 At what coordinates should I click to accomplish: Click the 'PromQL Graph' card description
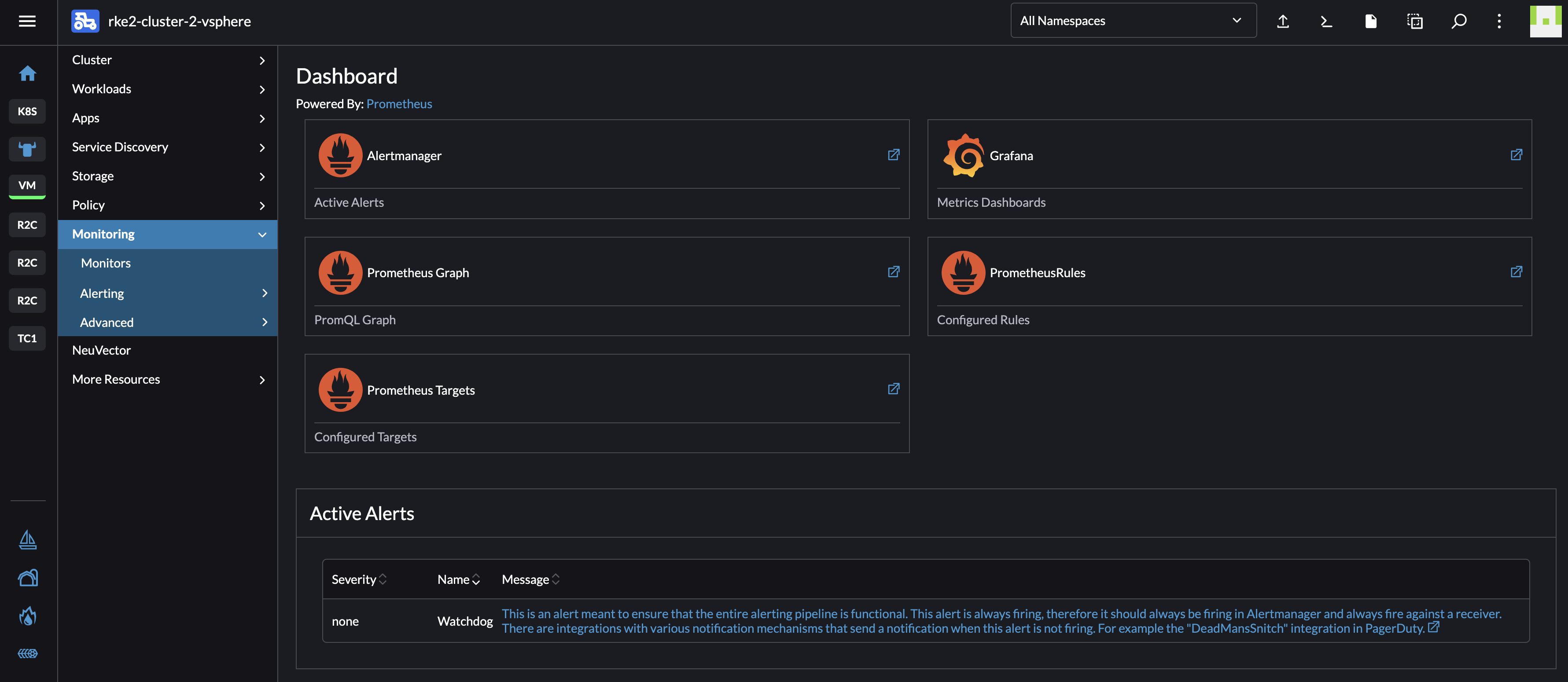355,320
